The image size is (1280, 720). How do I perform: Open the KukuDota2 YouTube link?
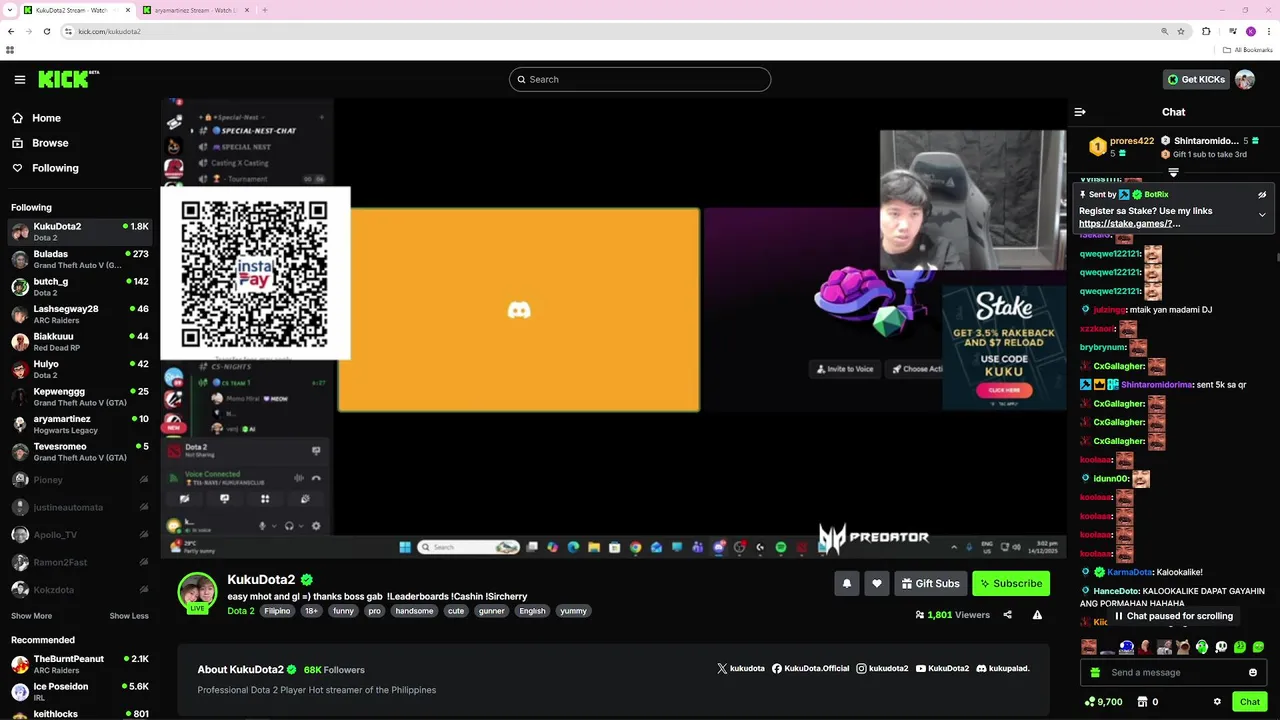[x=942, y=668]
